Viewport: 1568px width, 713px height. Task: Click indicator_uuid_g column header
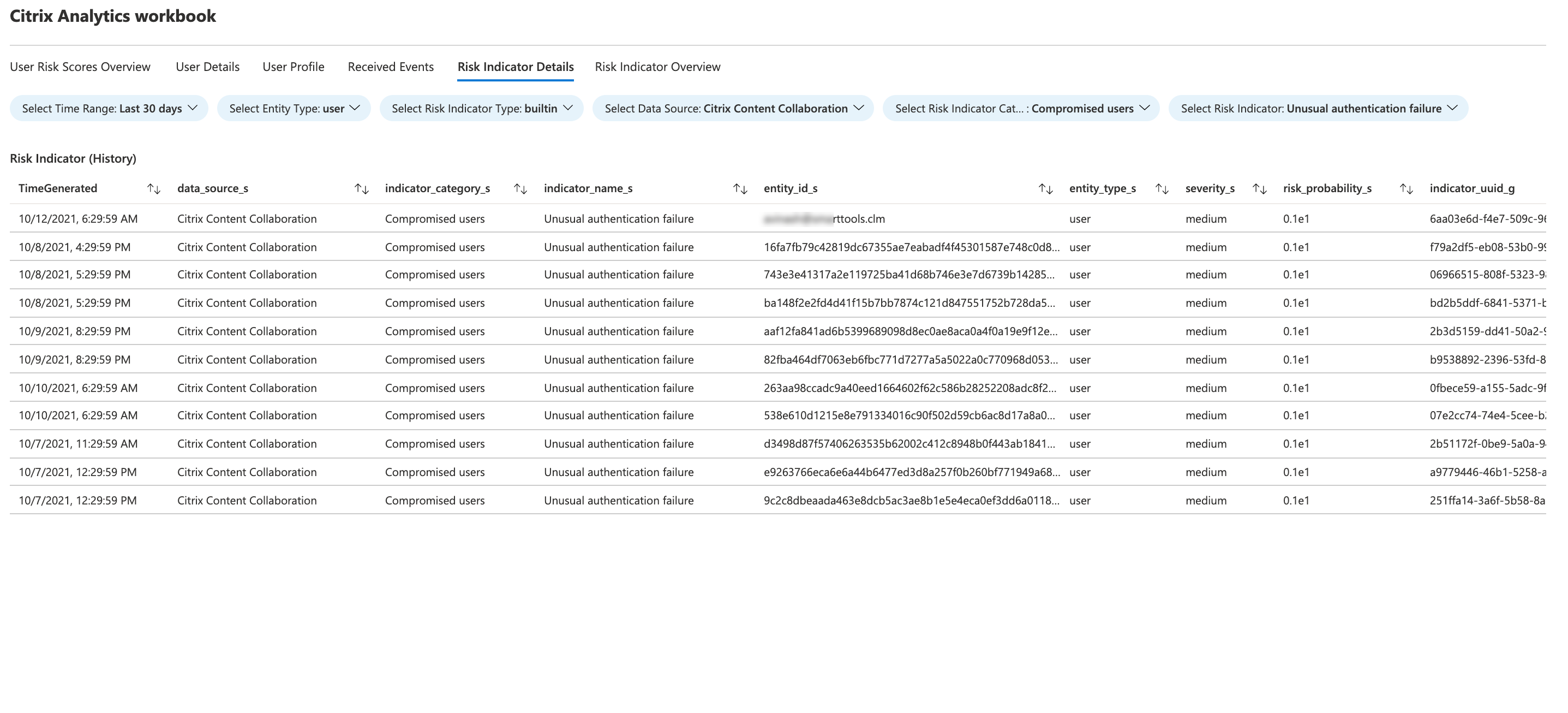(x=1472, y=189)
